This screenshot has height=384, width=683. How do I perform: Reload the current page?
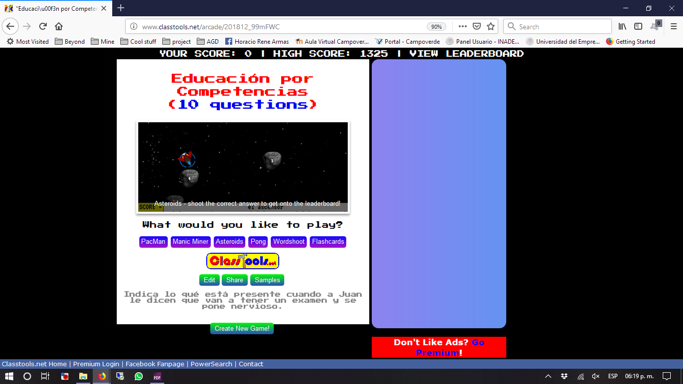[x=43, y=27]
